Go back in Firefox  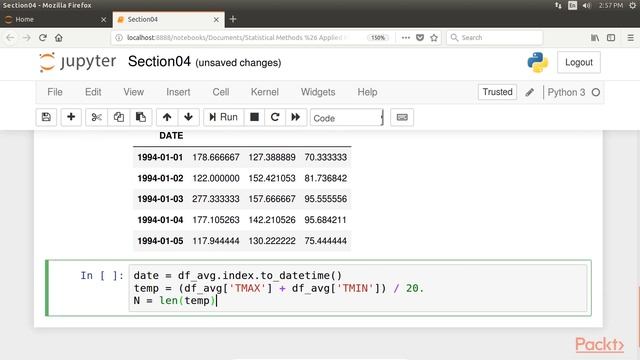(x=10, y=38)
